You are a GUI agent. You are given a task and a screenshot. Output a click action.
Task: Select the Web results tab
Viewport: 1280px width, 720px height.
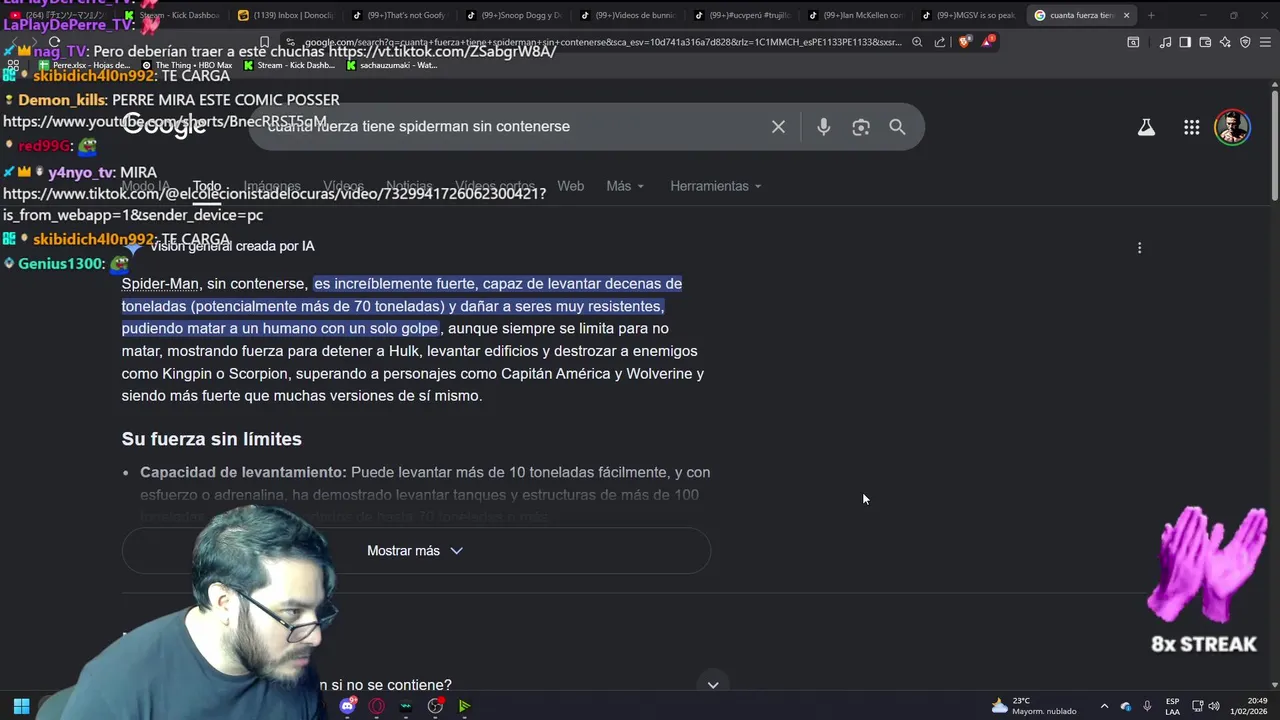tap(570, 186)
